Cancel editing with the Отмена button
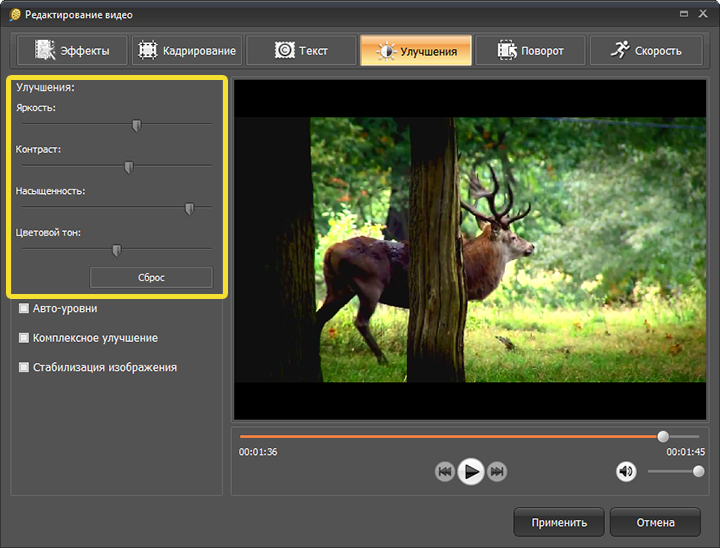720x548 pixels. coord(655,522)
